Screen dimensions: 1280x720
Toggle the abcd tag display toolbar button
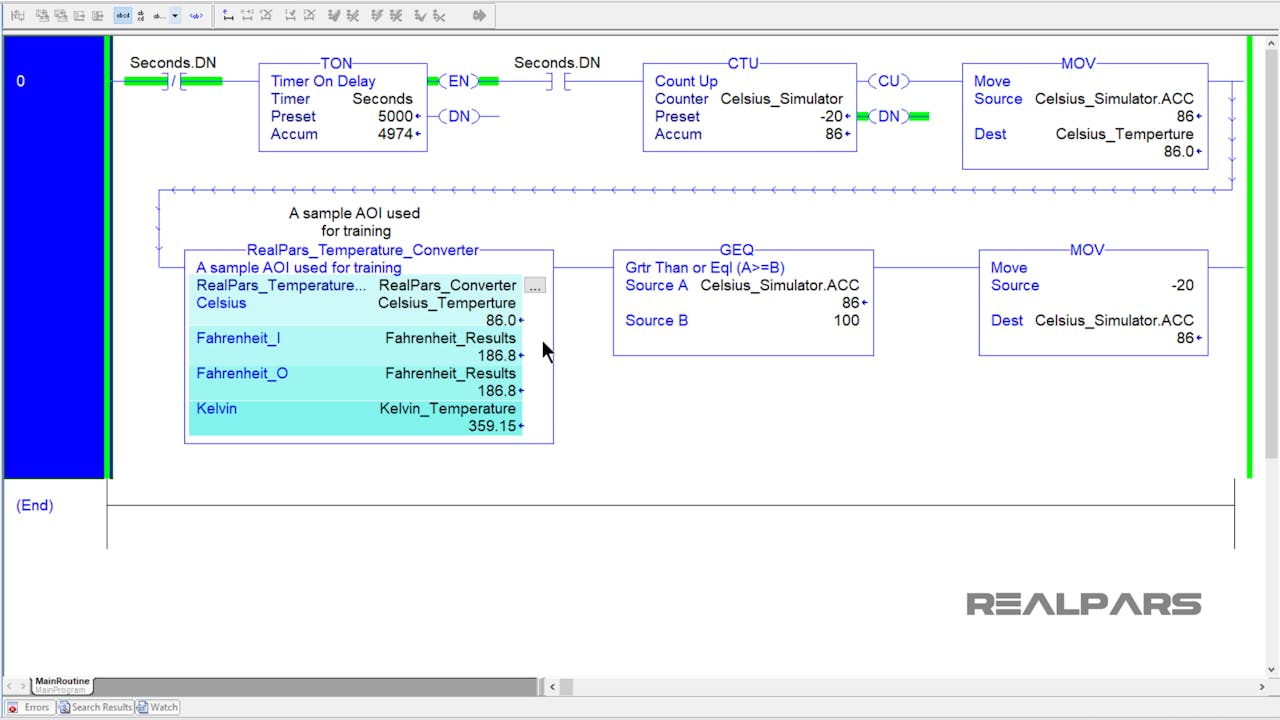point(125,15)
